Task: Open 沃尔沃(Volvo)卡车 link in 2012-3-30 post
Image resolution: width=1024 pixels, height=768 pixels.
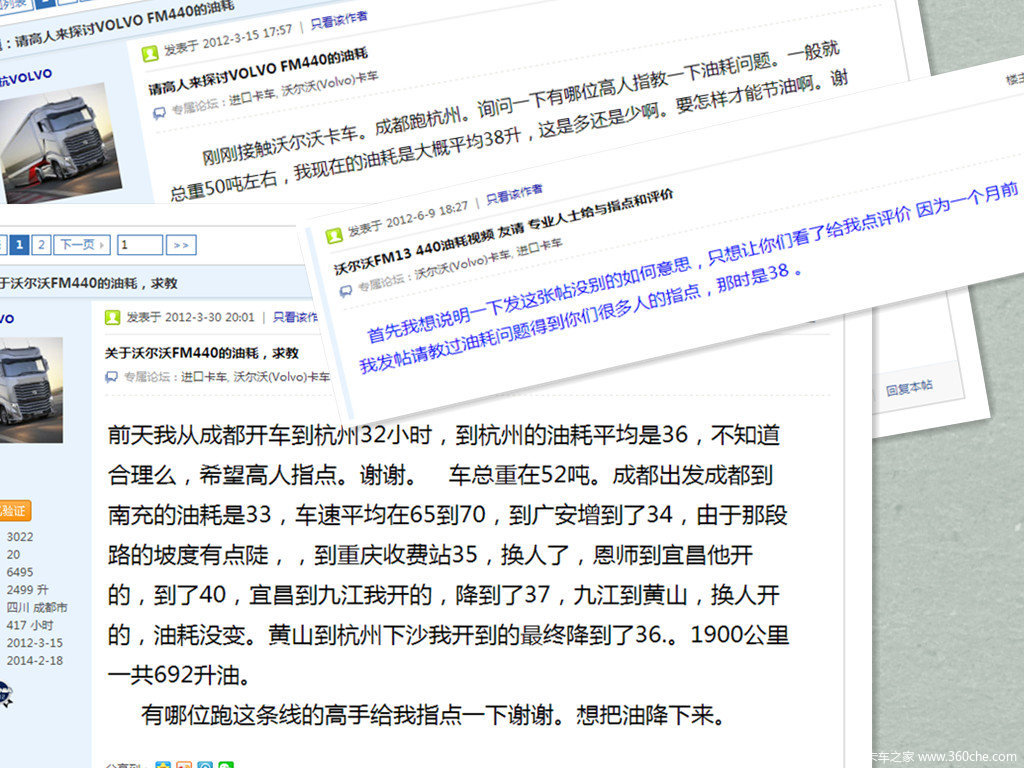Action: click(281, 377)
